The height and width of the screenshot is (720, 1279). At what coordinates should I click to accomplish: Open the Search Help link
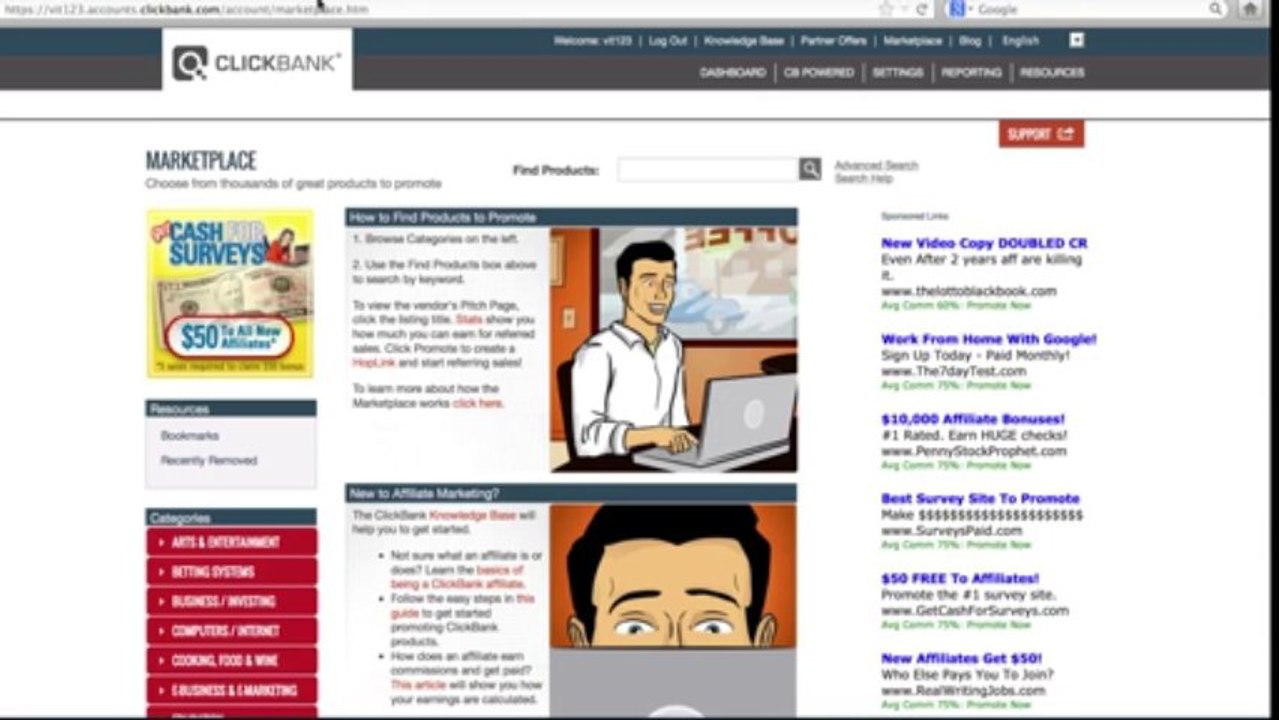[x=863, y=178]
